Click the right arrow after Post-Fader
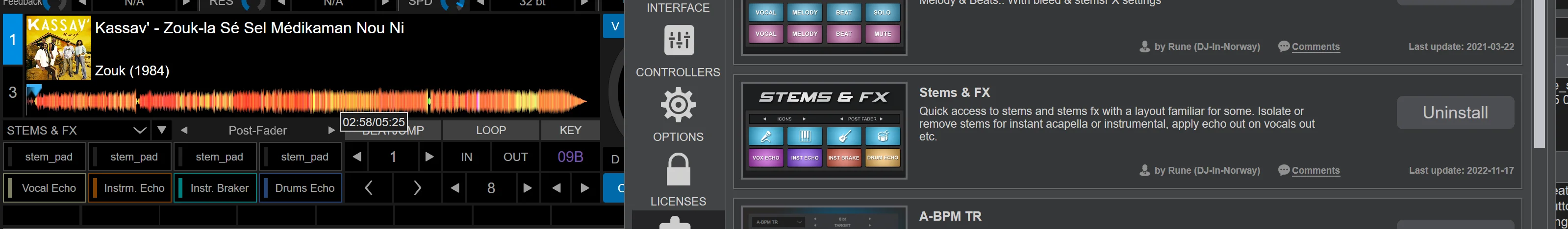Screen dimensions: 1568x229 click(x=332, y=130)
